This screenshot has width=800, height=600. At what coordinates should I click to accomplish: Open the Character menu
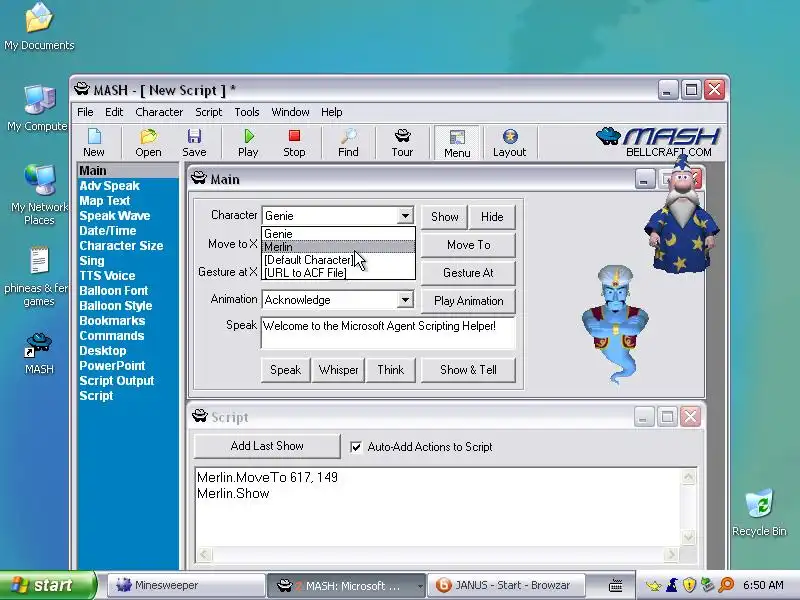tap(159, 112)
